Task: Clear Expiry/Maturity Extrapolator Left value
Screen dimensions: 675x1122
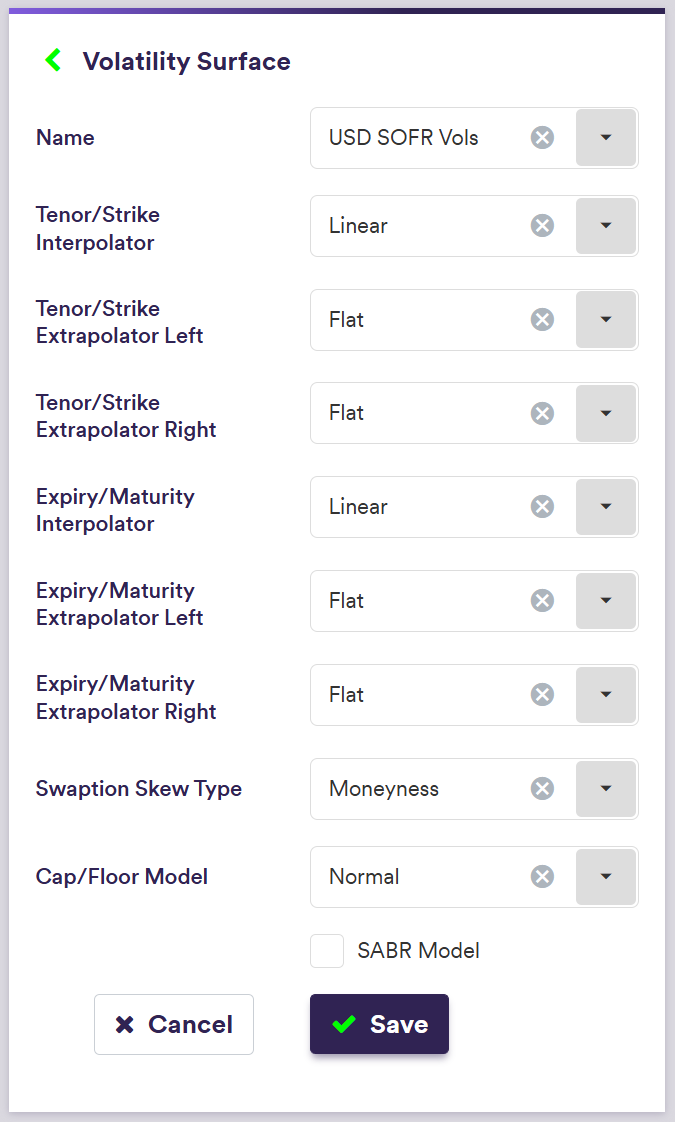Action: point(542,601)
